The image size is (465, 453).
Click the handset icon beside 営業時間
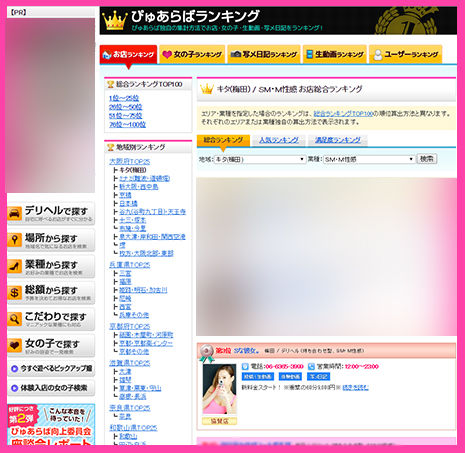pos(311,367)
